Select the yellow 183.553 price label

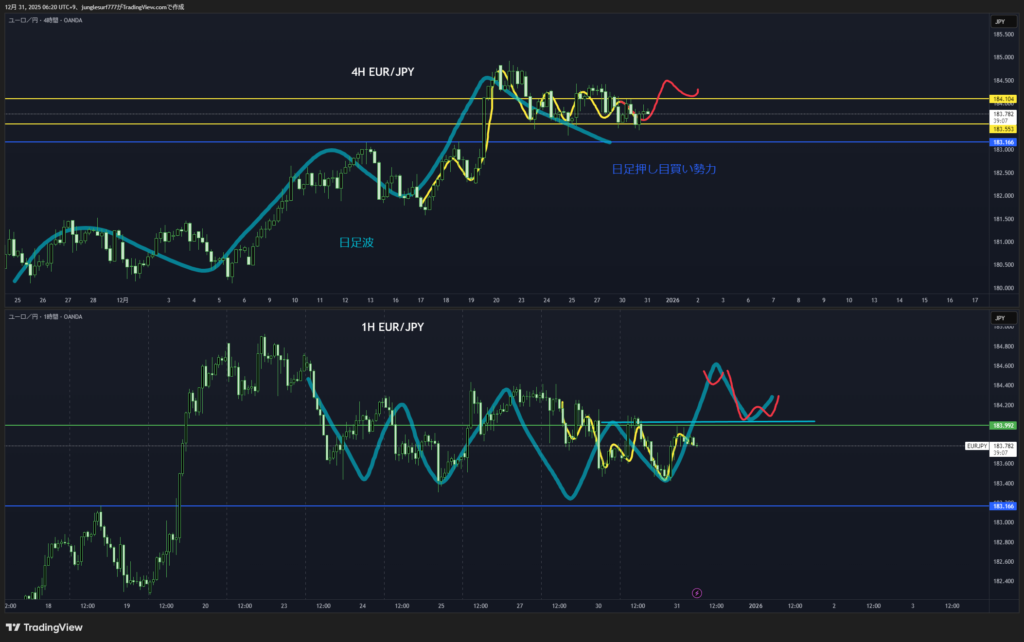[1003, 129]
